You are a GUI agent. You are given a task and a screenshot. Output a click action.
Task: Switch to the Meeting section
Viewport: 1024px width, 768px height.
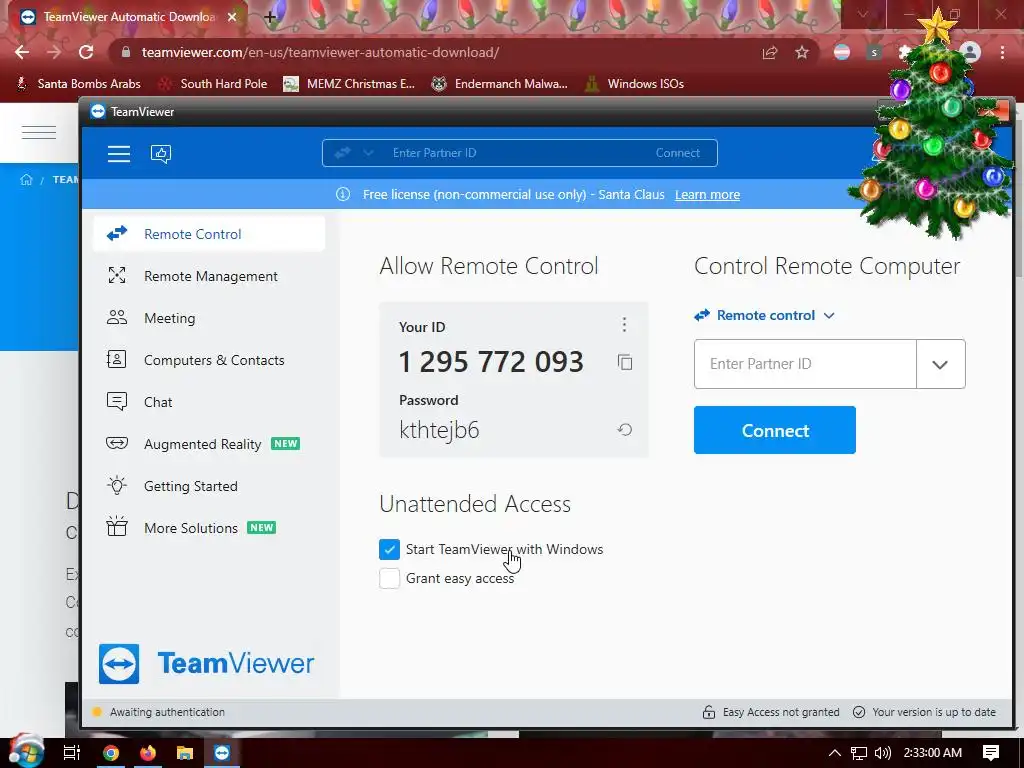pyautogui.click(x=209, y=318)
